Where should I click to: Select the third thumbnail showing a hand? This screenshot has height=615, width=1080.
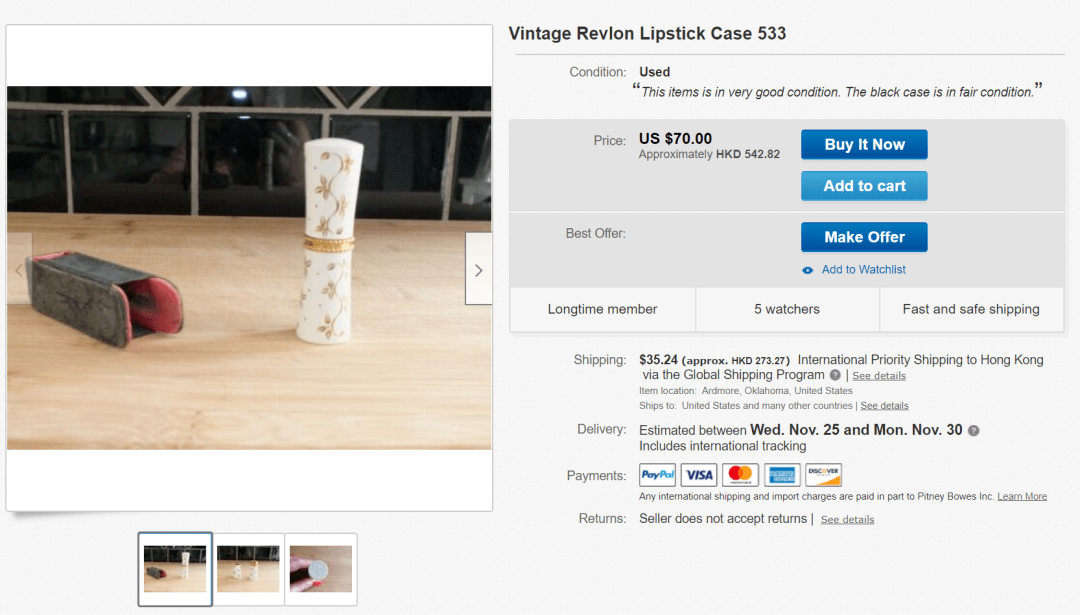coord(321,568)
